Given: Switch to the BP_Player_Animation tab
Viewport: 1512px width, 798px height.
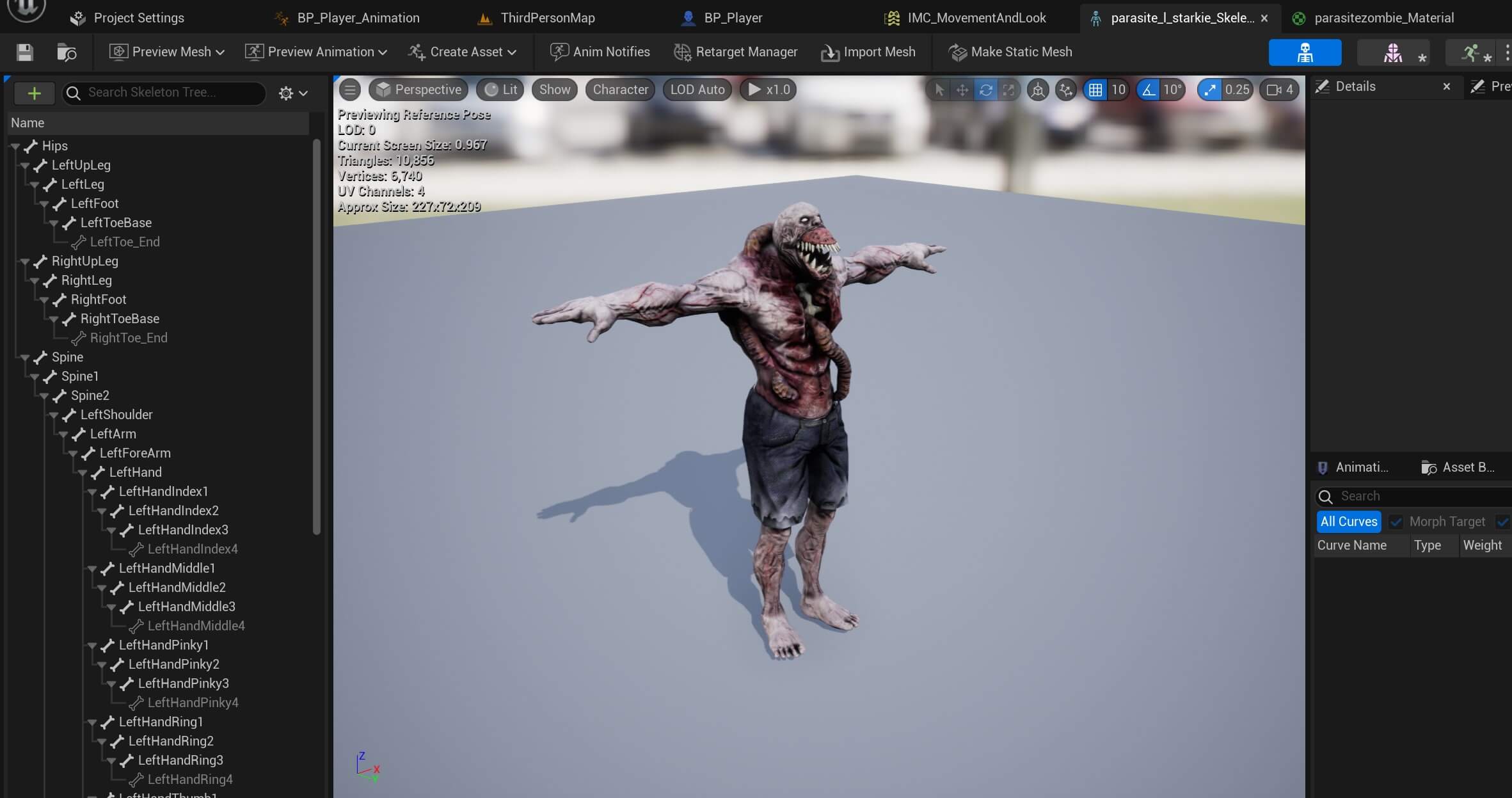Looking at the screenshot, I should click(x=347, y=18).
